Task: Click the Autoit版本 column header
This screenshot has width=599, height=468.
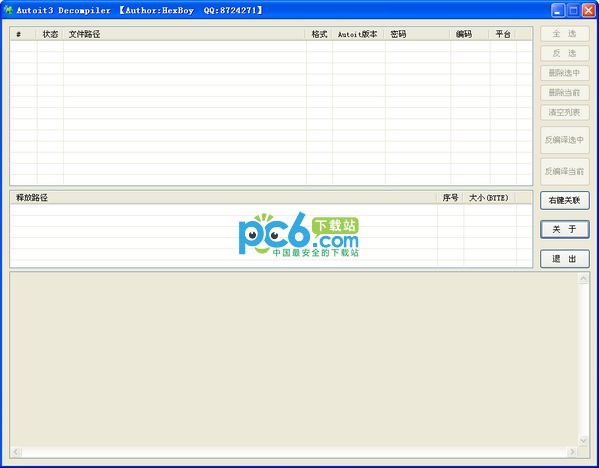Action: click(358, 34)
